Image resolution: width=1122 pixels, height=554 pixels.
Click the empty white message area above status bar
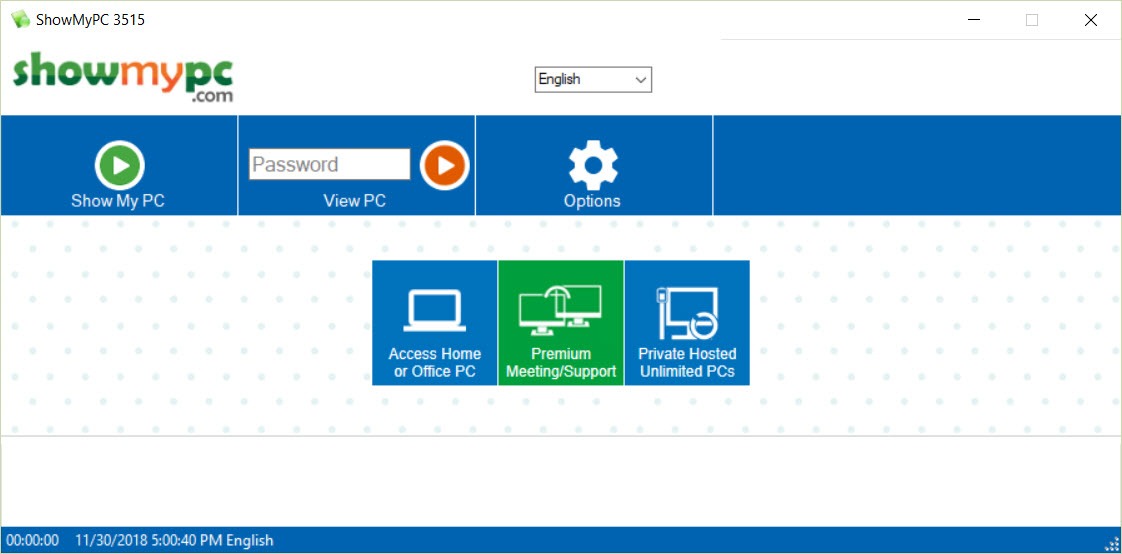[x=560, y=480]
